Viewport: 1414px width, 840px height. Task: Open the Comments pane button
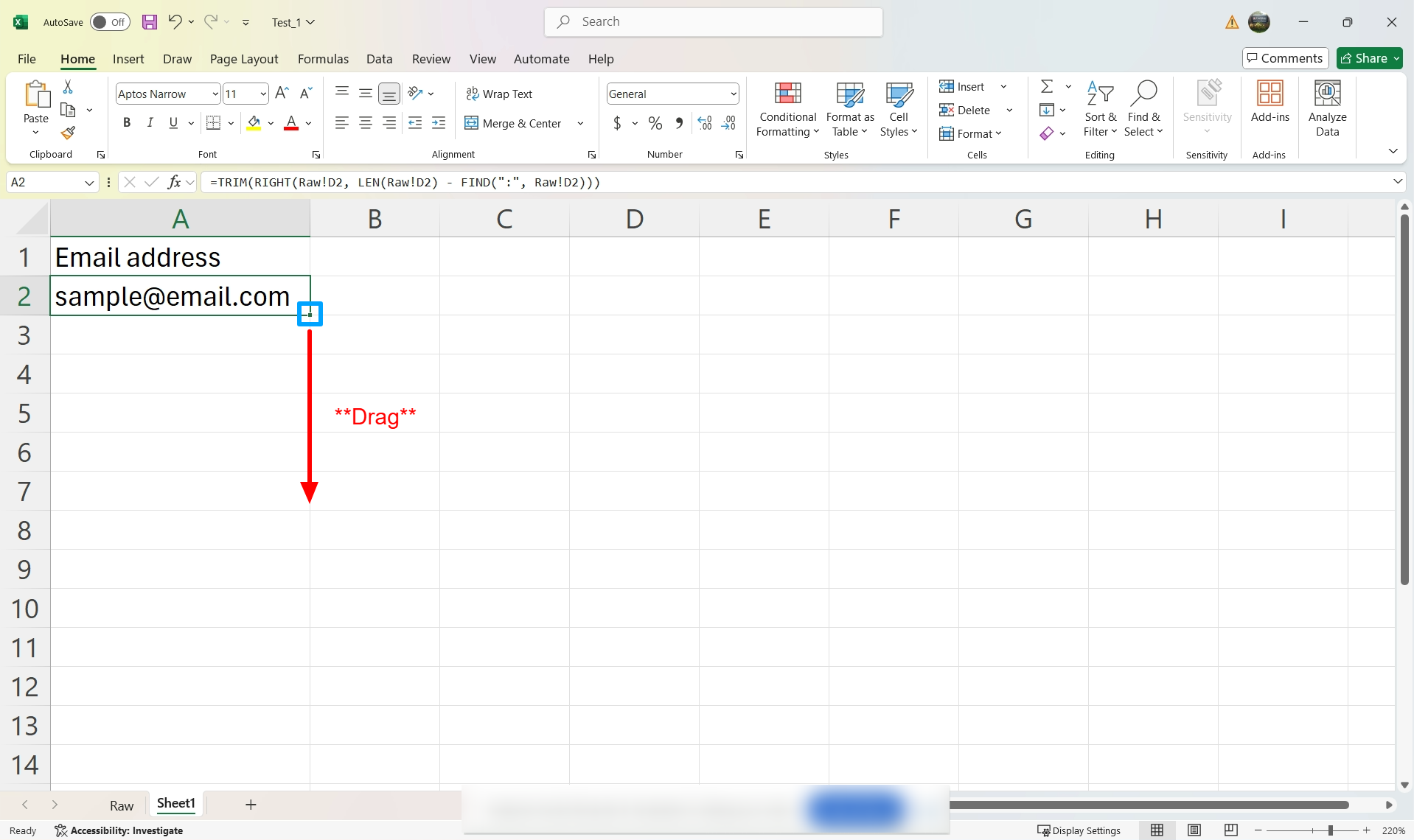[1285, 58]
